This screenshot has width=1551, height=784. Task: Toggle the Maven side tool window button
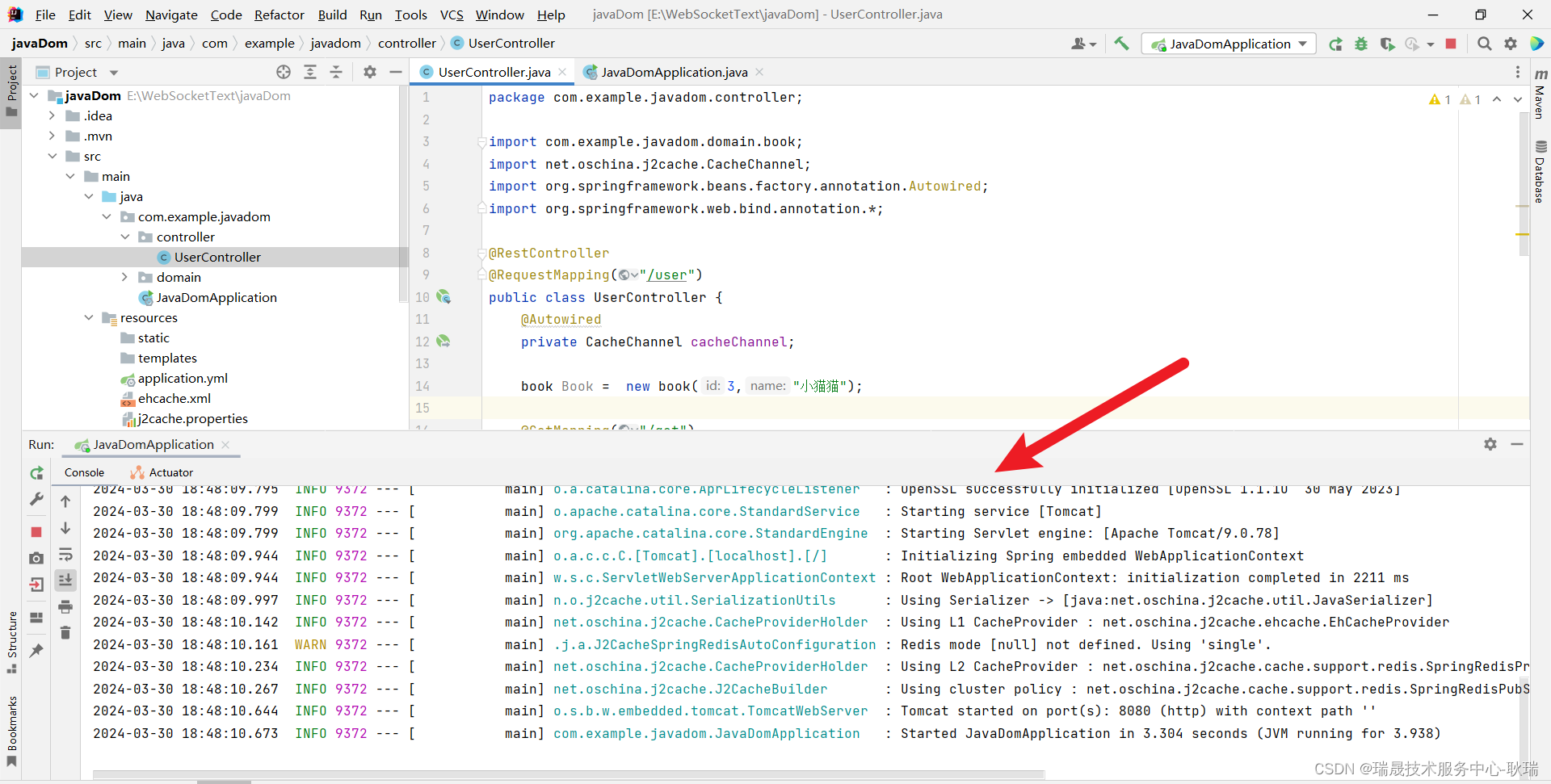1540,94
